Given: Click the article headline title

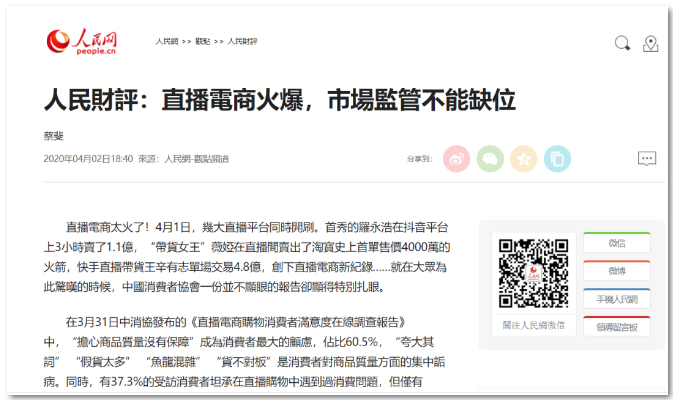Looking at the screenshot, I should click(279, 100).
